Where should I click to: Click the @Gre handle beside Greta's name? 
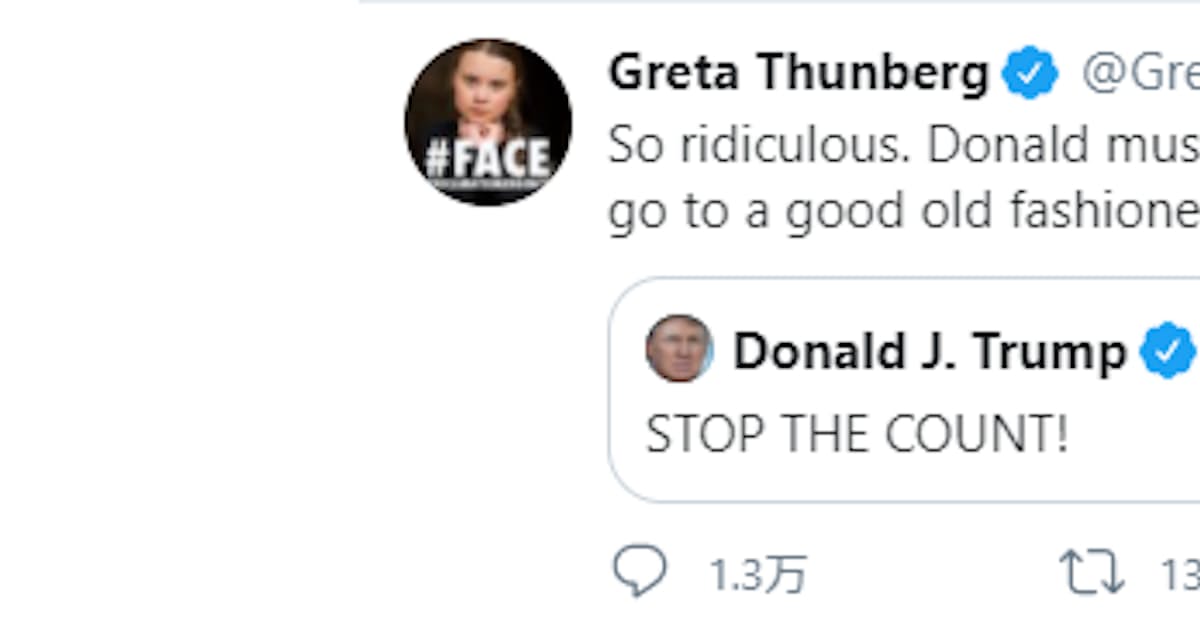[1140, 74]
